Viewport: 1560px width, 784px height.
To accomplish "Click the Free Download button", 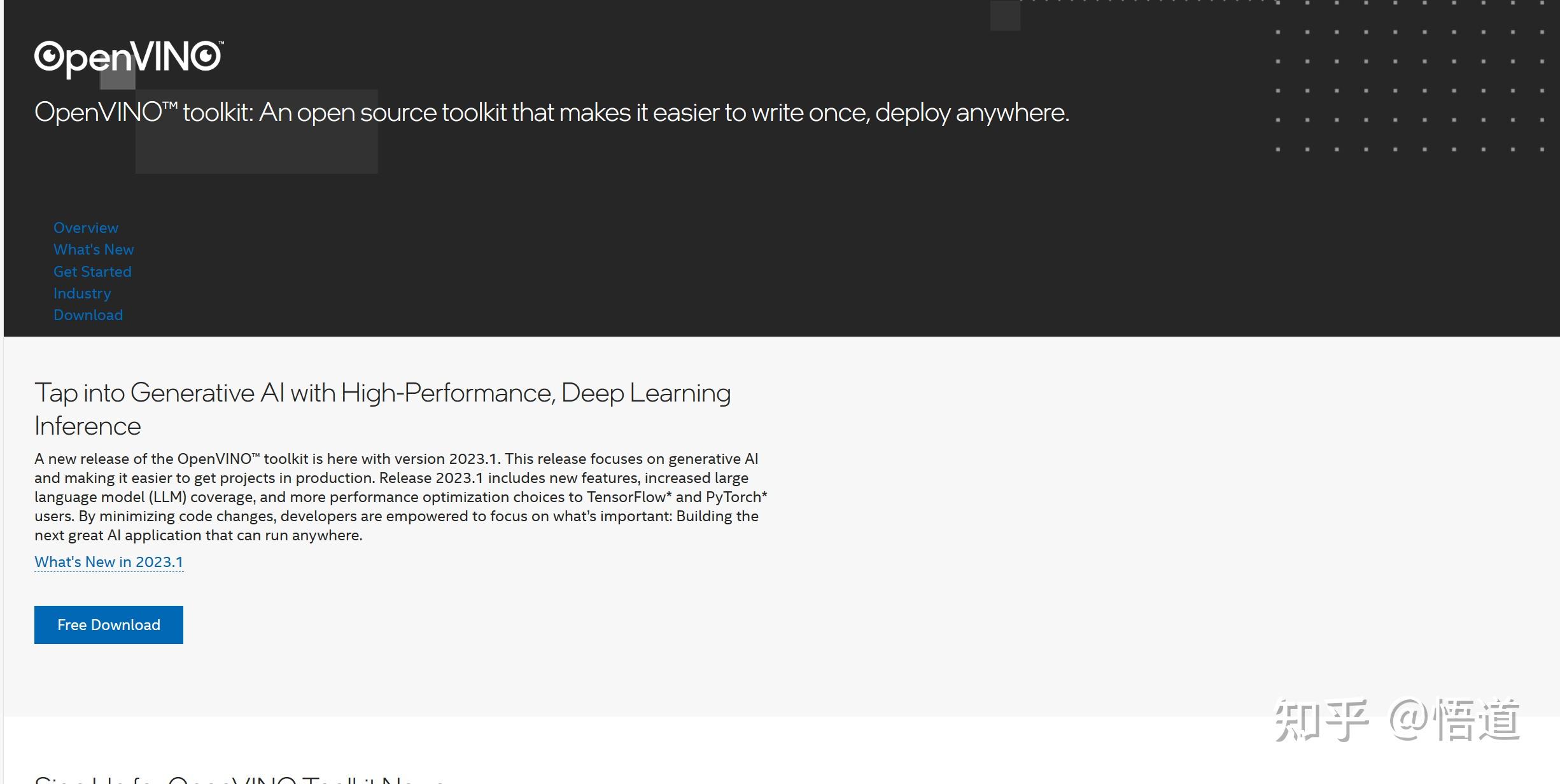I will (x=109, y=624).
